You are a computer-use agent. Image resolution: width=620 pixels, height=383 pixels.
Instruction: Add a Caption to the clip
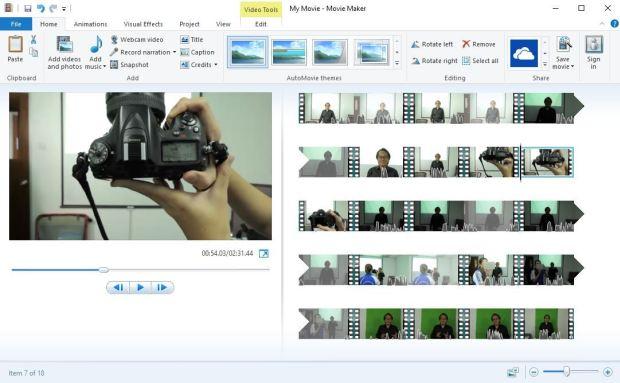pyautogui.click(x=197, y=52)
